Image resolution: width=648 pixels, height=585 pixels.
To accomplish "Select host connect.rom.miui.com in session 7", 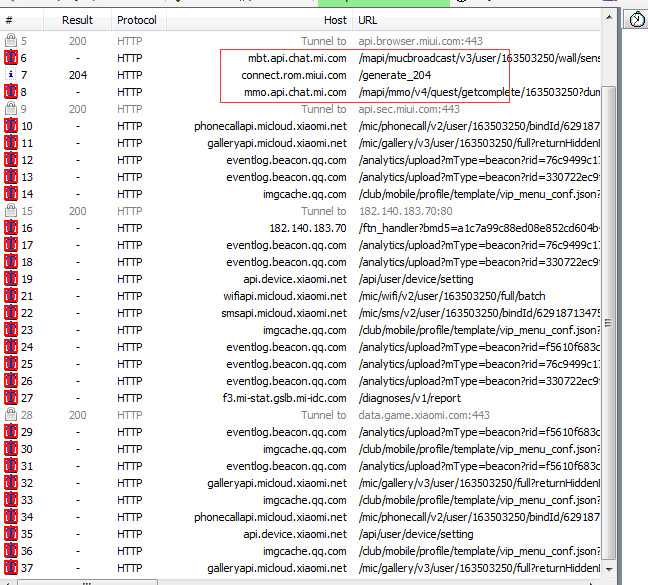I will click(x=294, y=75).
